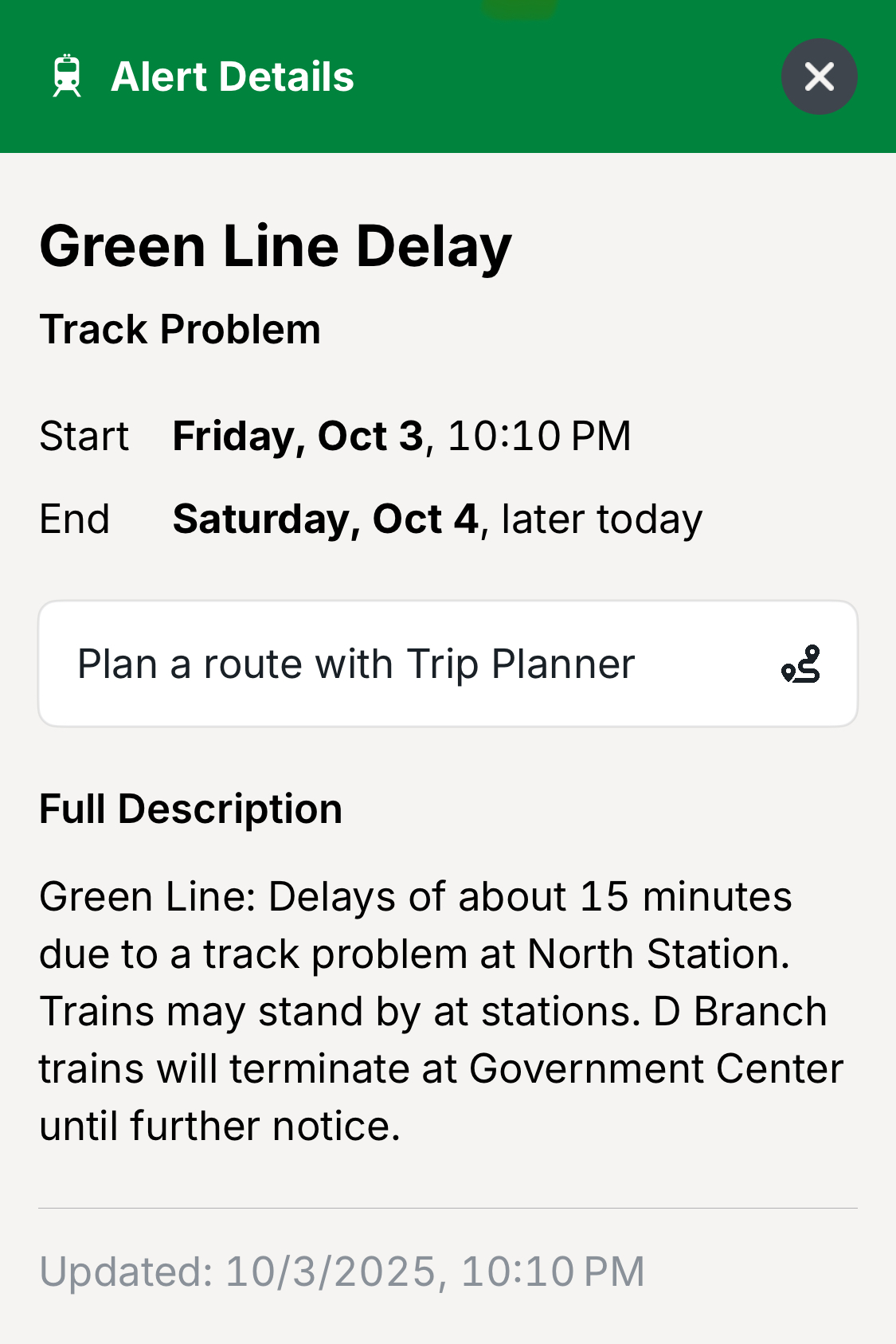Screen dimensions: 896x1344
Task: Click the Track Problem subheading
Action: coord(180,330)
